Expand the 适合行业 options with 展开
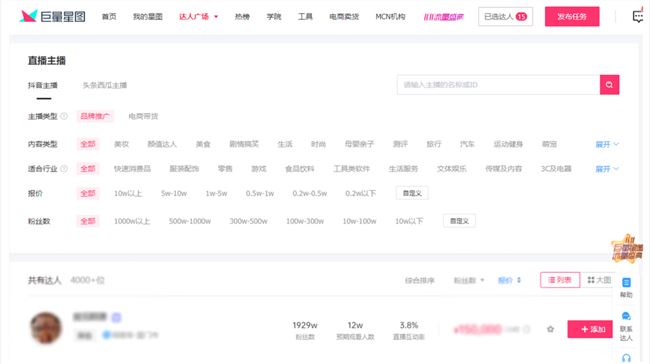The width and height of the screenshot is (650, 364). [607, 169]
